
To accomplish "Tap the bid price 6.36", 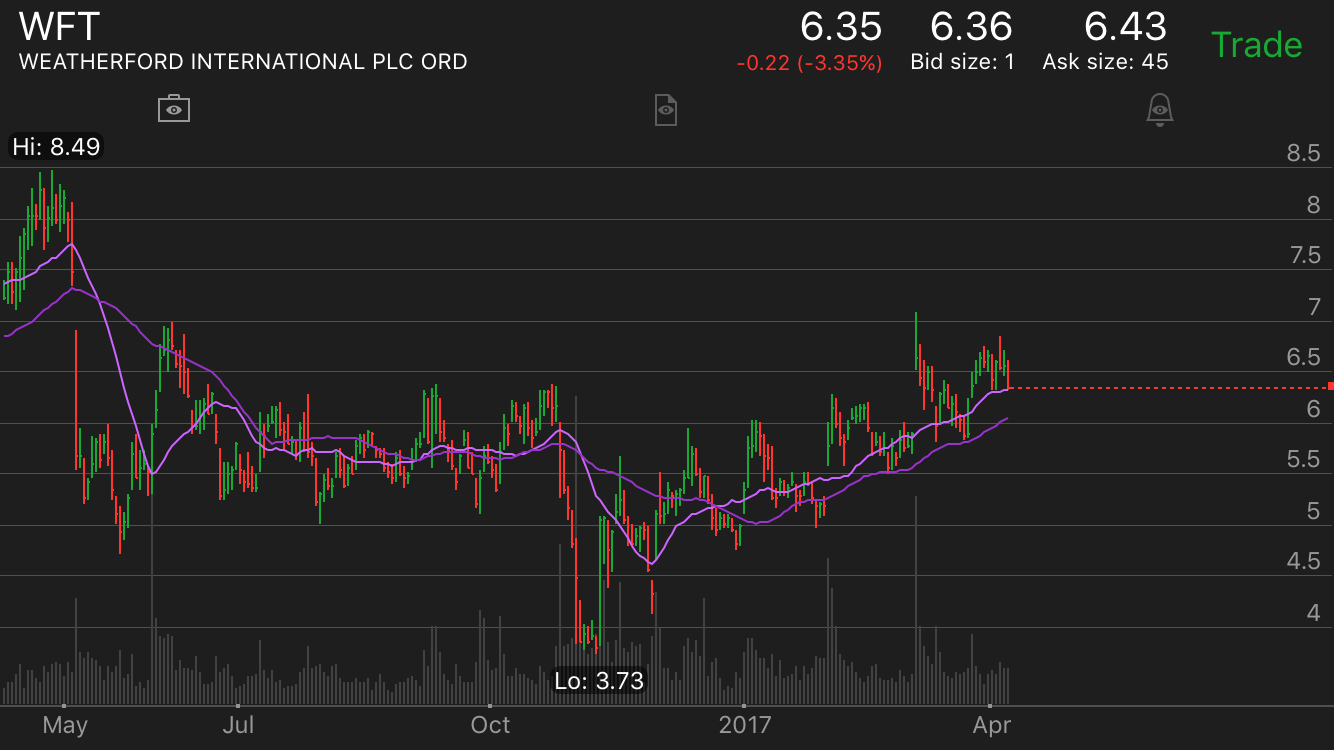I will (971, 26).
